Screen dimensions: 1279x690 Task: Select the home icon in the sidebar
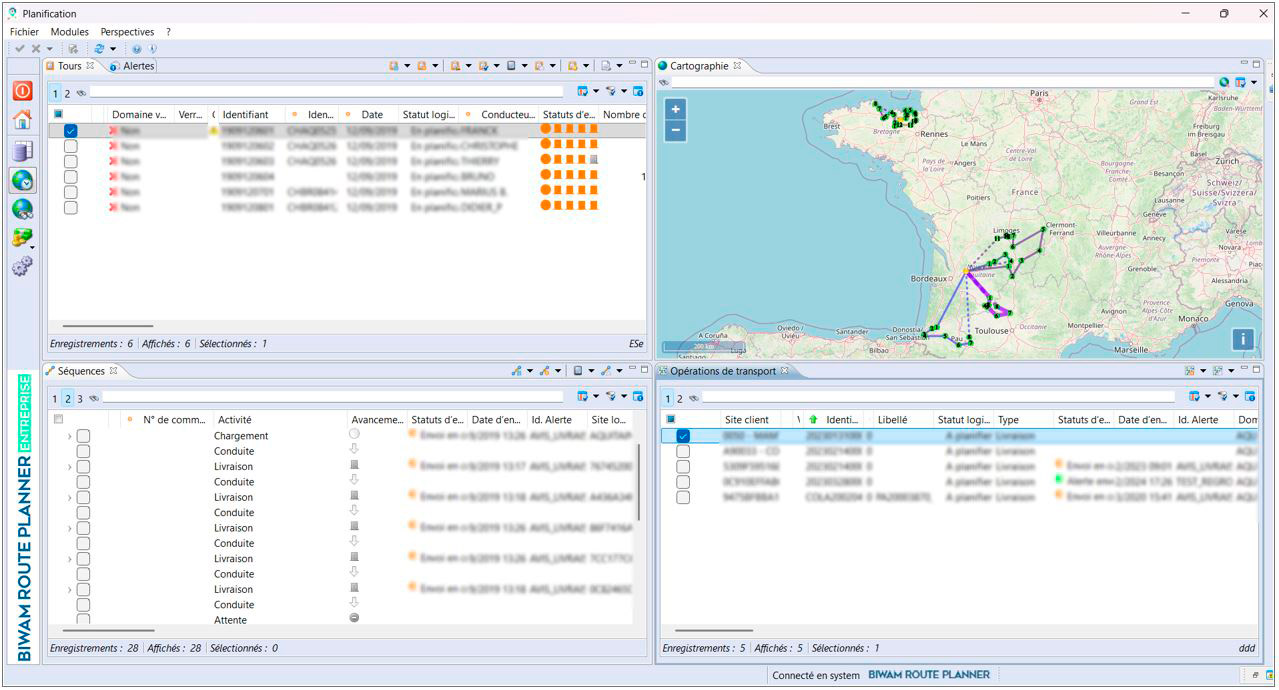click(22, 118)
